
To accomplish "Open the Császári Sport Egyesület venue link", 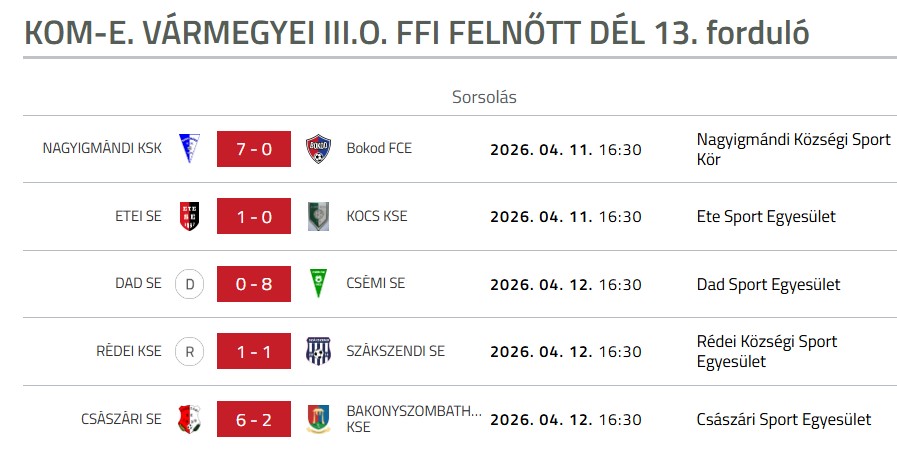I will pos(783,419).
